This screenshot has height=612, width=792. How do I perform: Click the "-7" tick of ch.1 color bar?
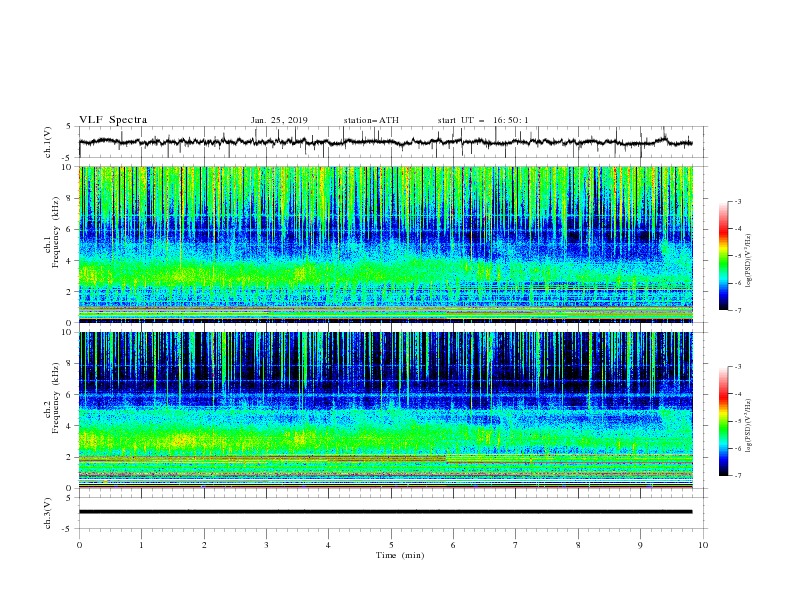[x=737, y=310]
